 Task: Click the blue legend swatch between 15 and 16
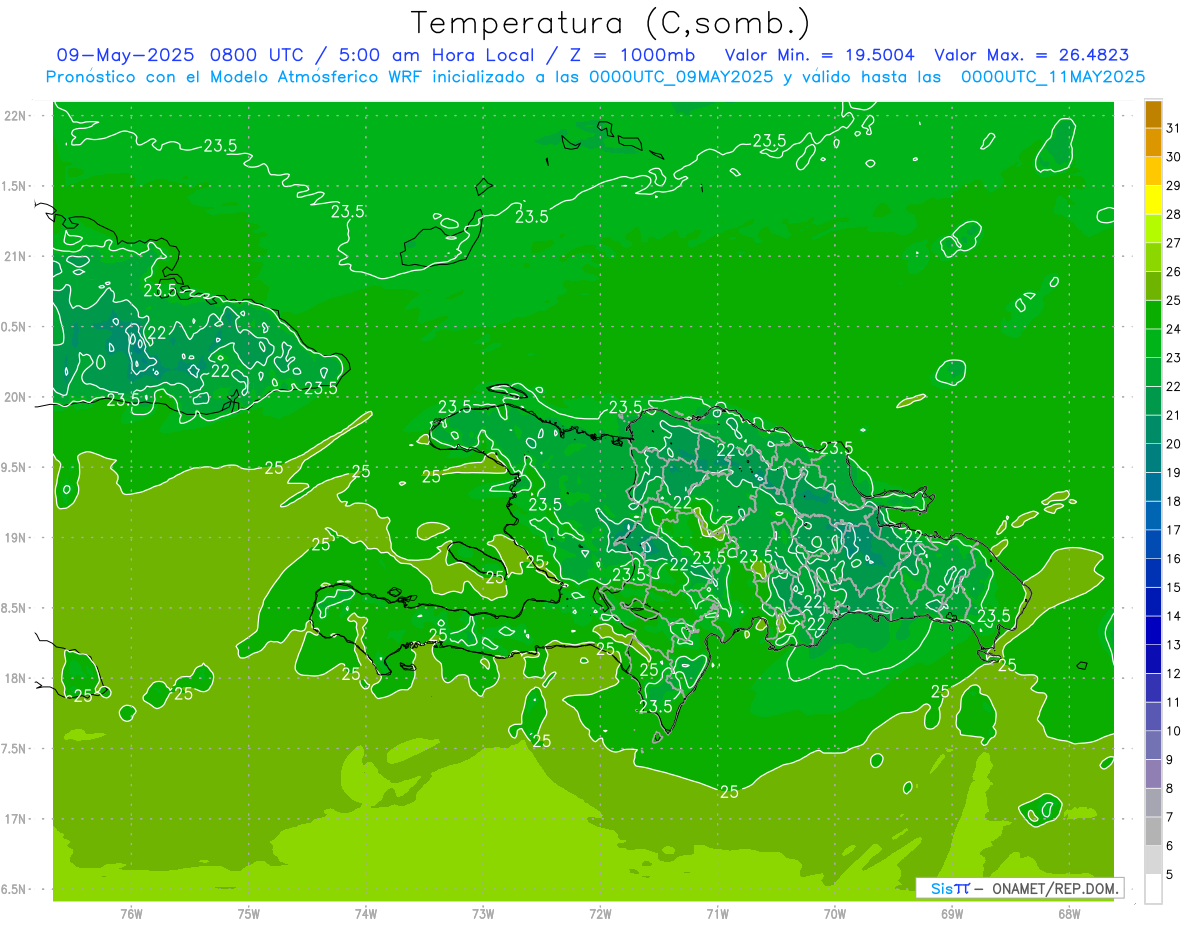click(1153, 573)
